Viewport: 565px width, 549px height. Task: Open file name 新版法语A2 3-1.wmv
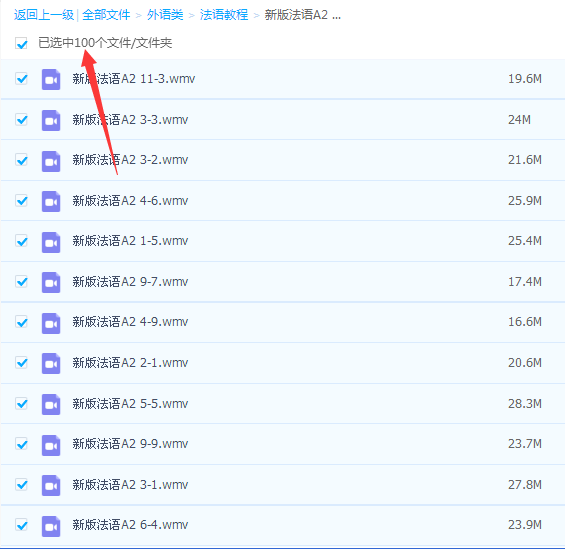pyautogui.click(x=130, y=485)
